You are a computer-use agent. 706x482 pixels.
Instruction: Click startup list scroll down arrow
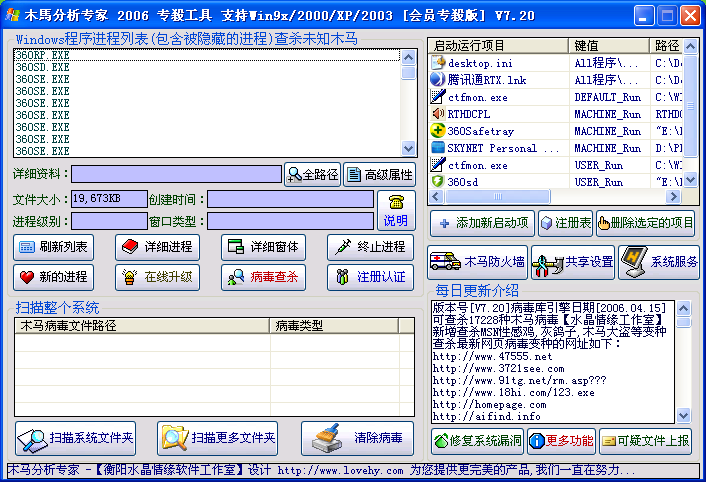(690, 180)
